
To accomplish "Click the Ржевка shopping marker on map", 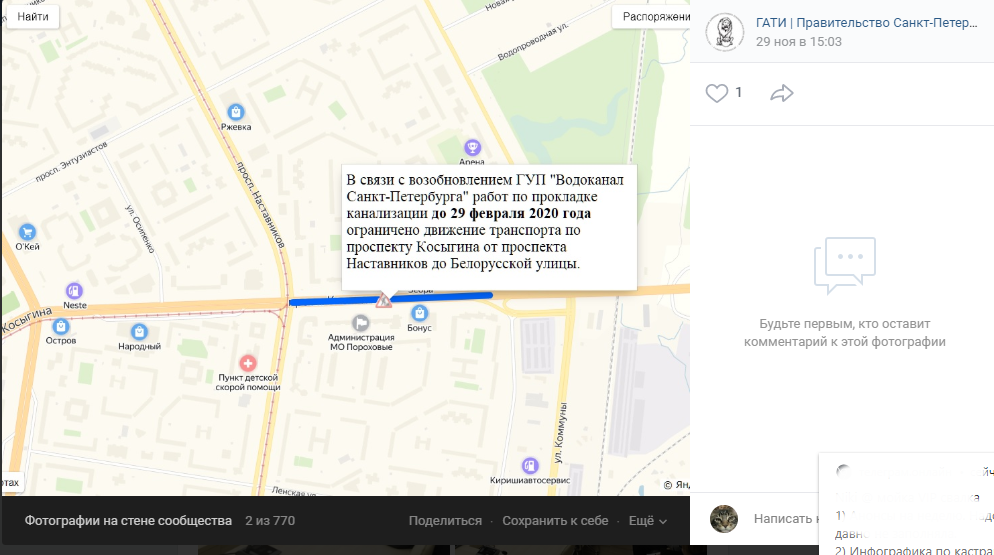I will point(236,112).
